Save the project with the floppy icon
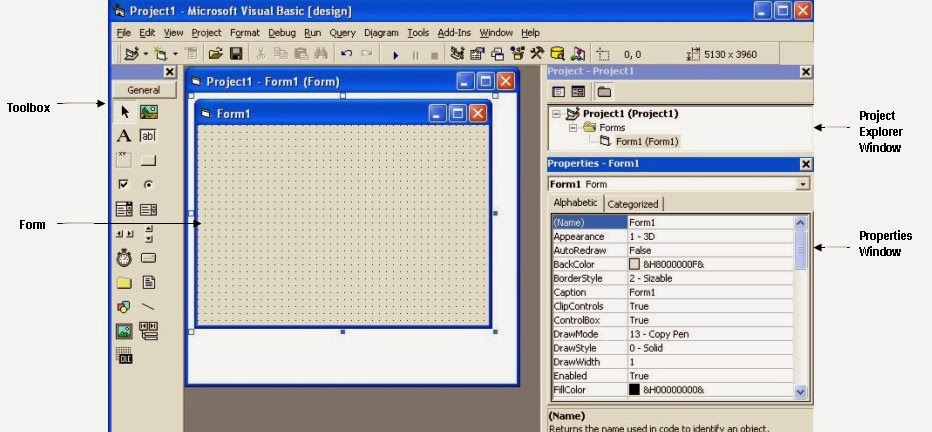The height and width of the screenshot is (432, 932). tap(236, 54)
